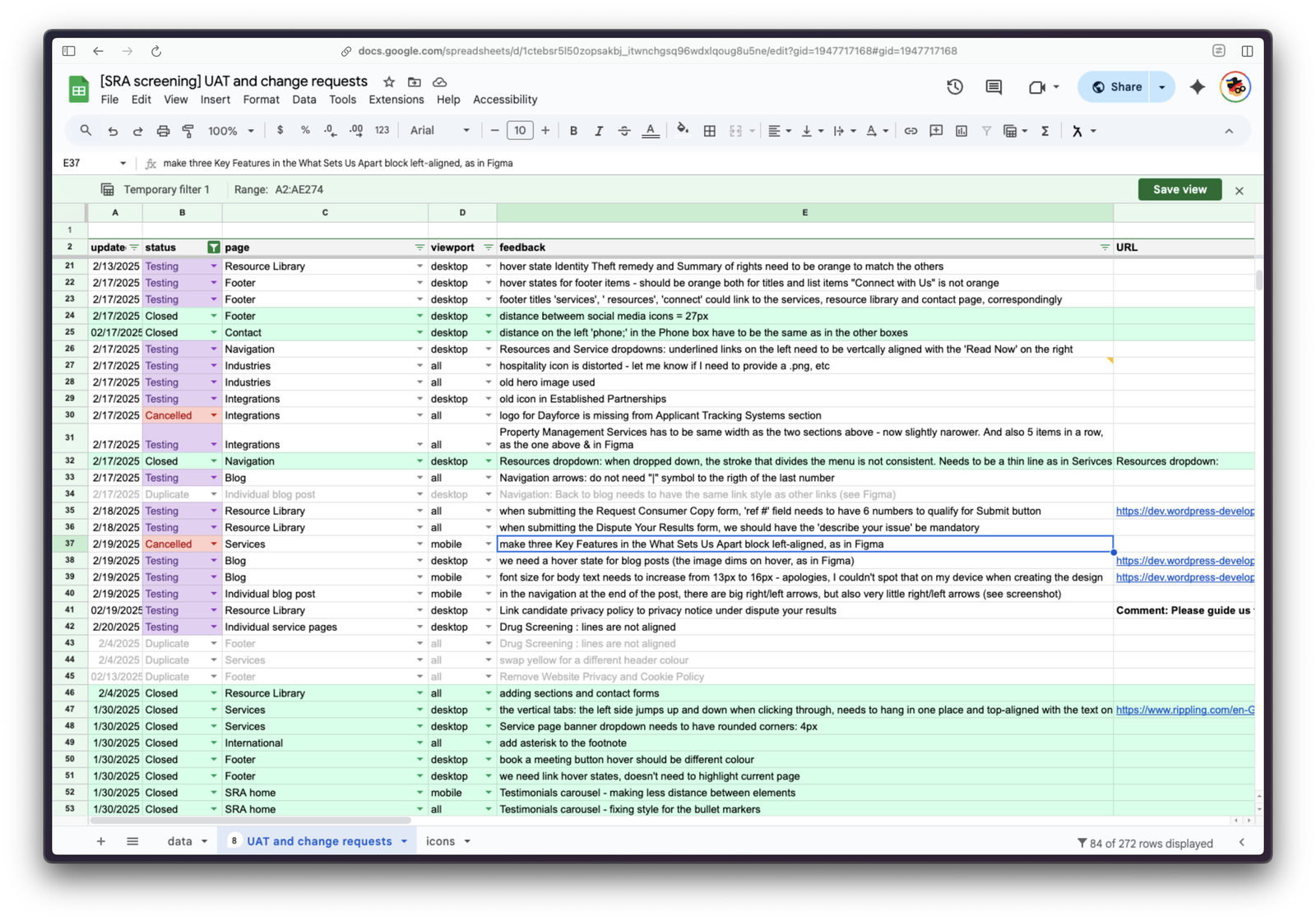
Task: Apply percent format
Action: (x=305, y=130)
